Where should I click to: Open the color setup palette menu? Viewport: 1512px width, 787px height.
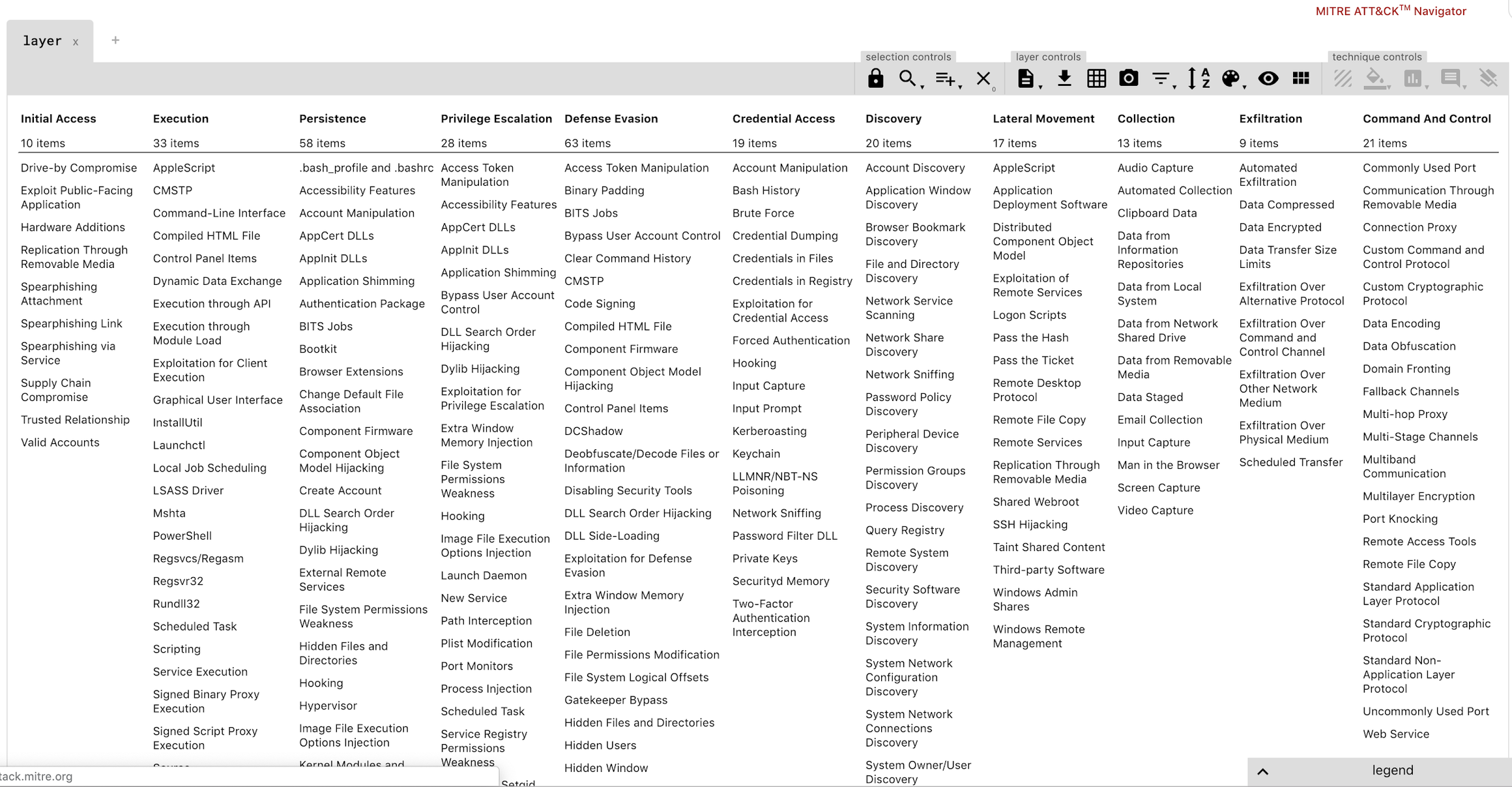click(x=1230, y=79)
